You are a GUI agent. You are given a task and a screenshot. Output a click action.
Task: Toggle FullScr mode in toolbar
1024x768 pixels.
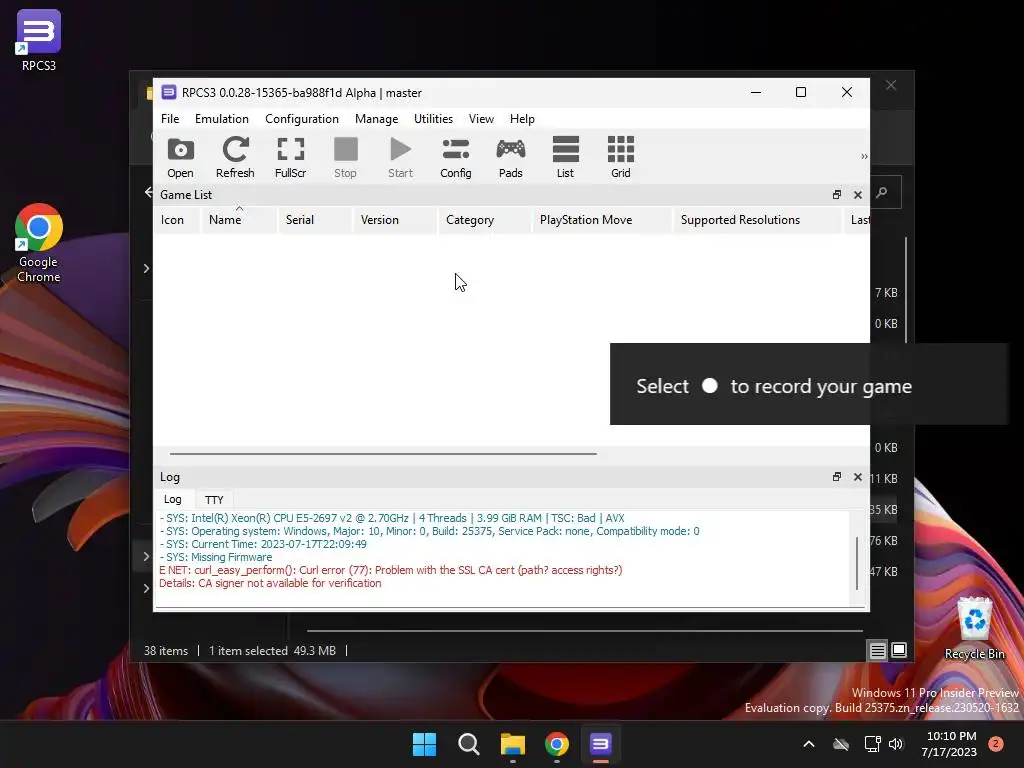coord(291,157)
